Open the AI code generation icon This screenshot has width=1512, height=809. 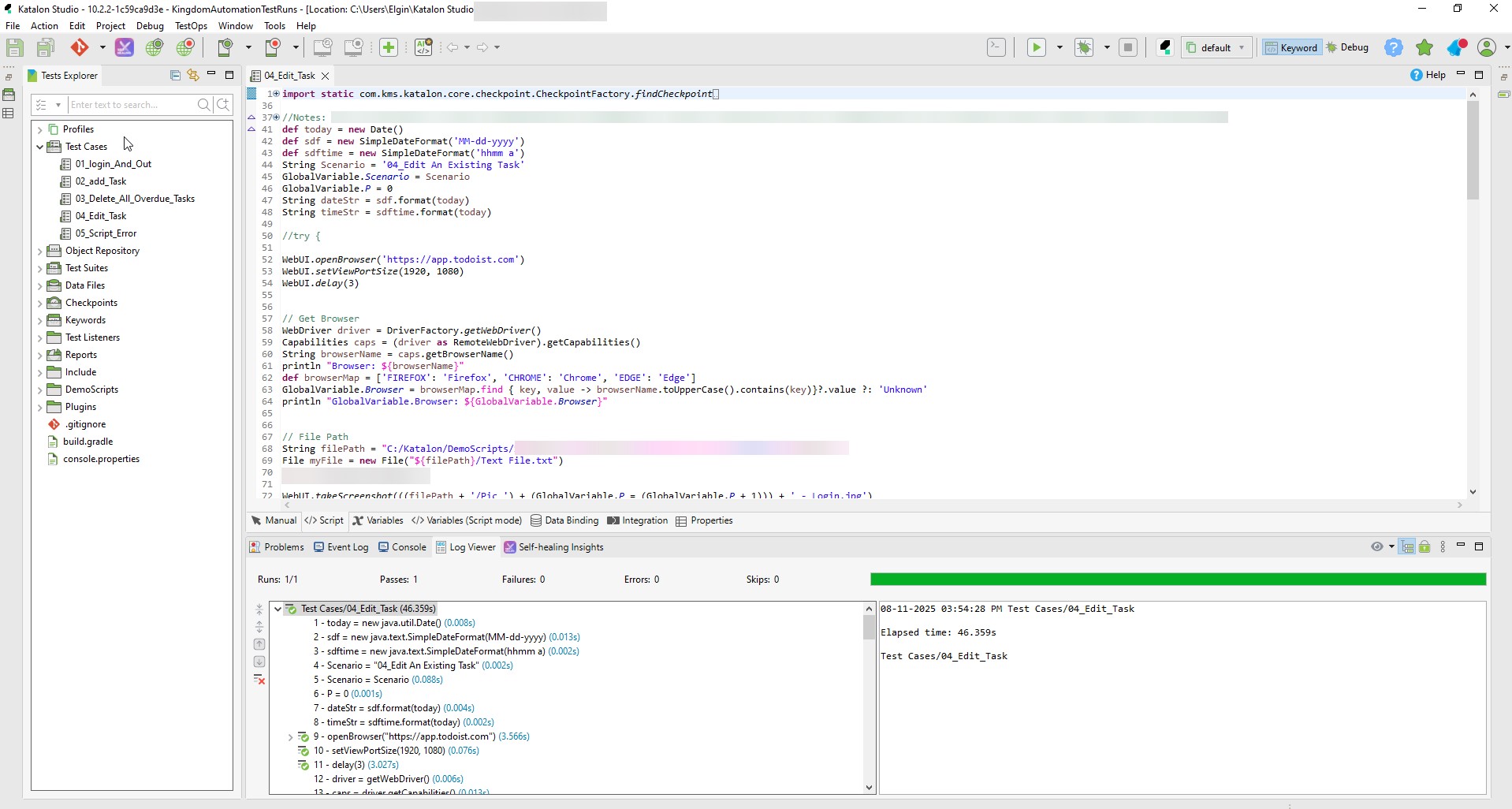[x=424, y=47]
